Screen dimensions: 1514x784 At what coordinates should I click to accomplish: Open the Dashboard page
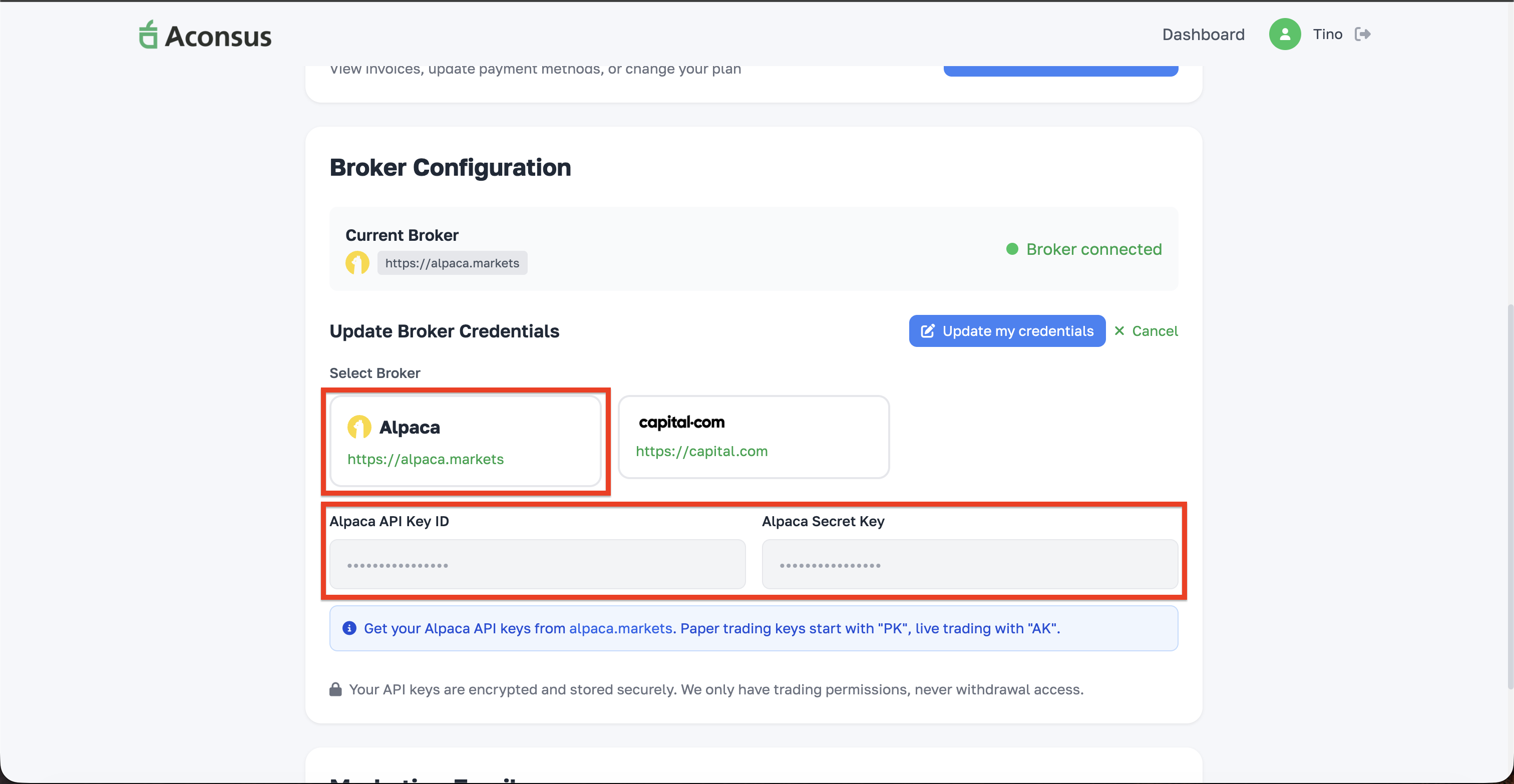click(1203, 34)
